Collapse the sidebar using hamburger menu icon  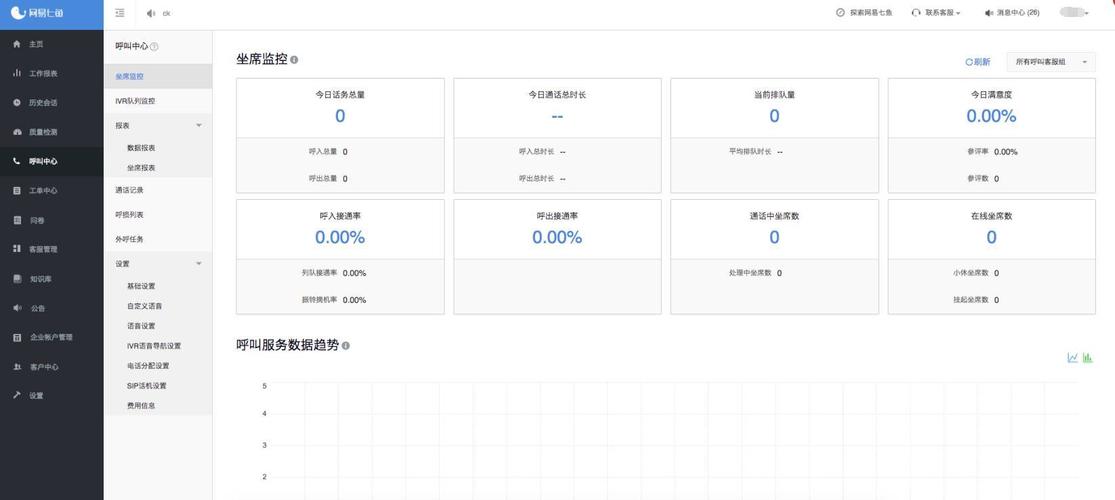119,13
